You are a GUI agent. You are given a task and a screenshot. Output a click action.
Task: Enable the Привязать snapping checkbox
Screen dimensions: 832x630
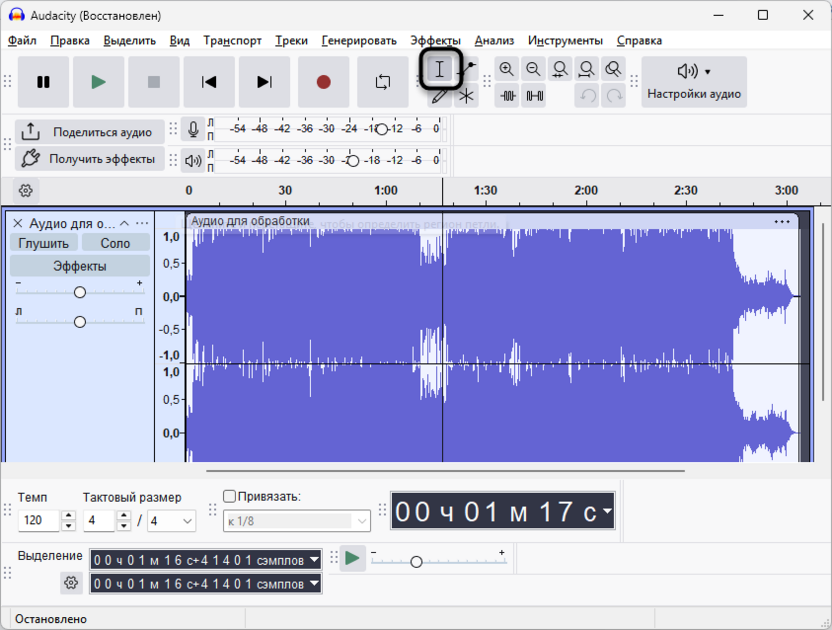229,496
